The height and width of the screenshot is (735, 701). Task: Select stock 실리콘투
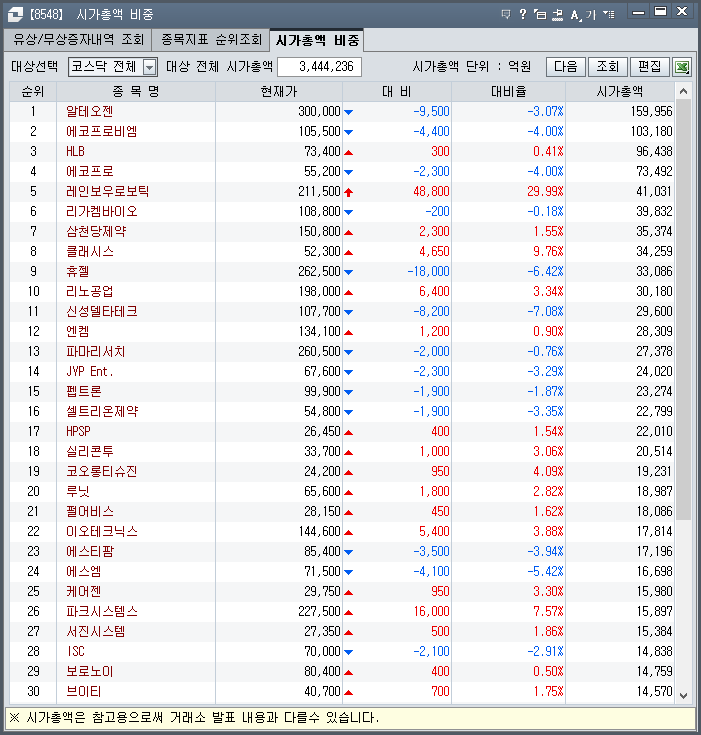point(90,451)
